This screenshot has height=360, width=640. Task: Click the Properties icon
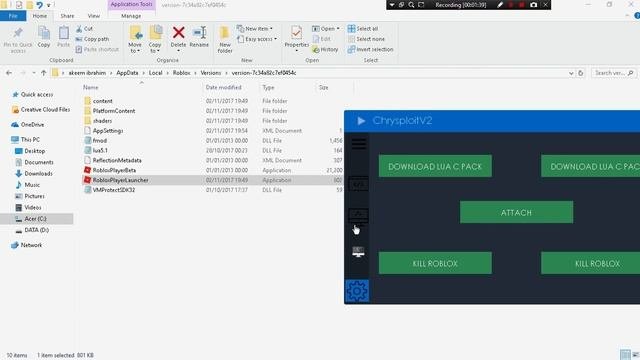297,33
